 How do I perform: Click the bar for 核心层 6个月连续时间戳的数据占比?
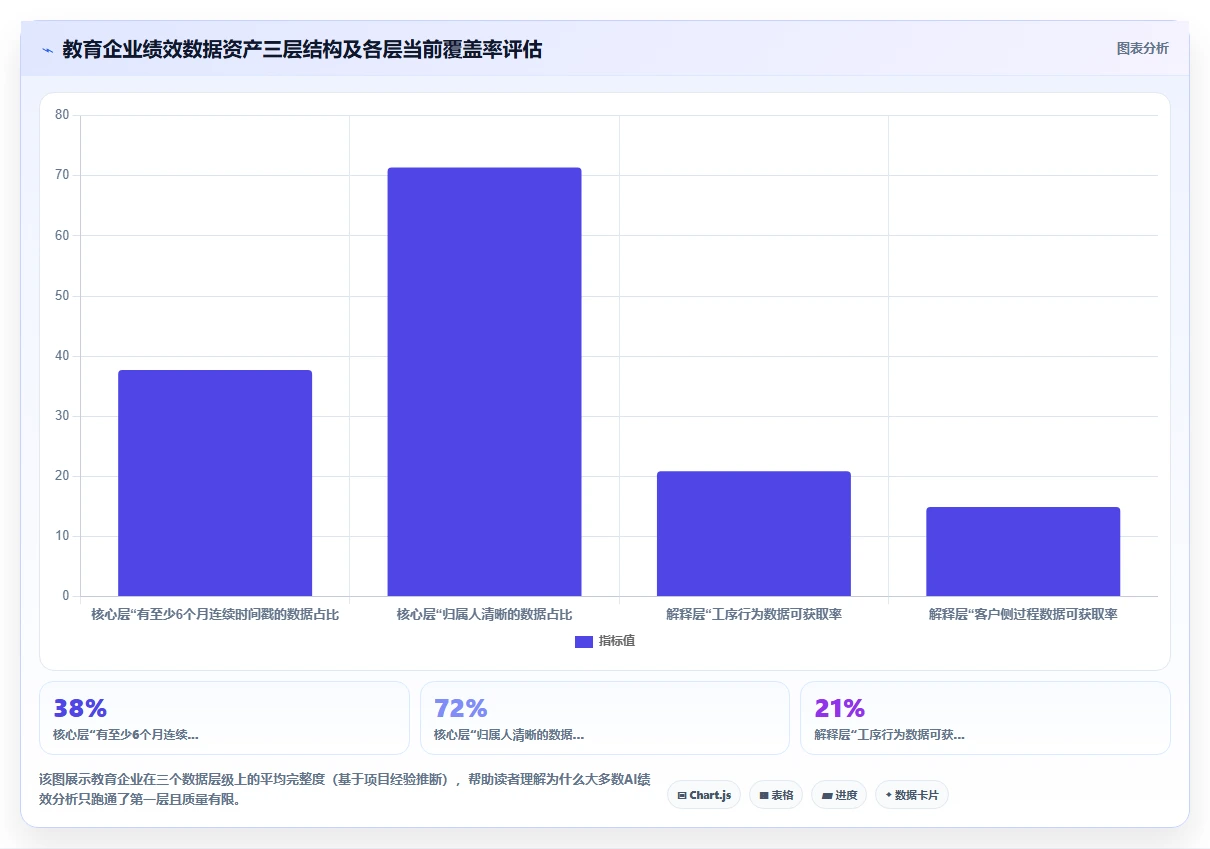click(x=215, y=483)
